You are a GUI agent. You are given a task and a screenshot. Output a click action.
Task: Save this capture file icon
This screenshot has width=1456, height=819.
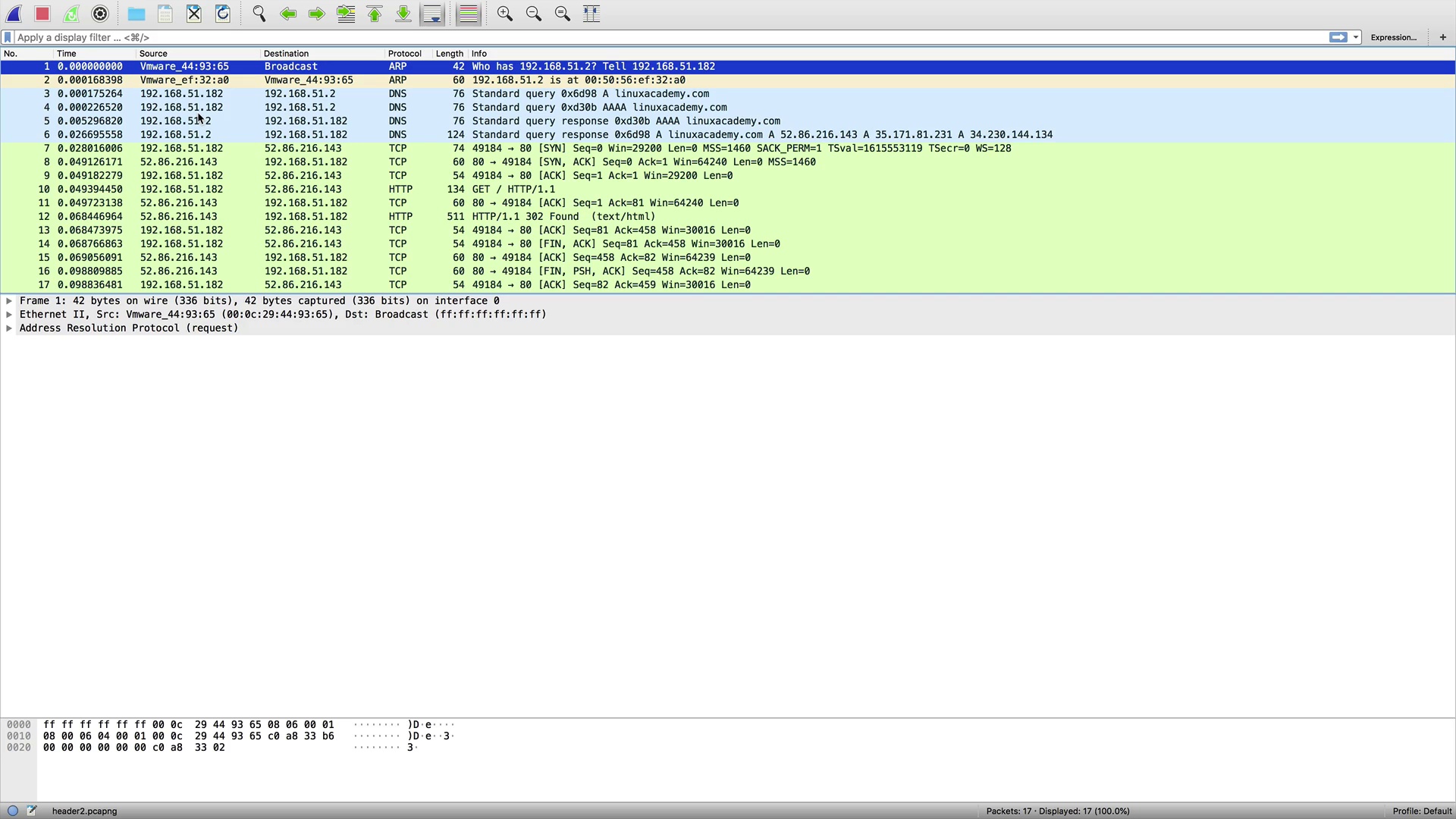(165, 14)
